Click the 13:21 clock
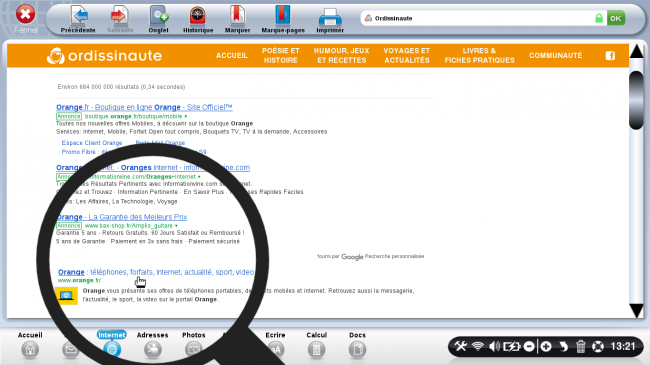650x365 pixels. pyautogui.click(x=623, y=346)
